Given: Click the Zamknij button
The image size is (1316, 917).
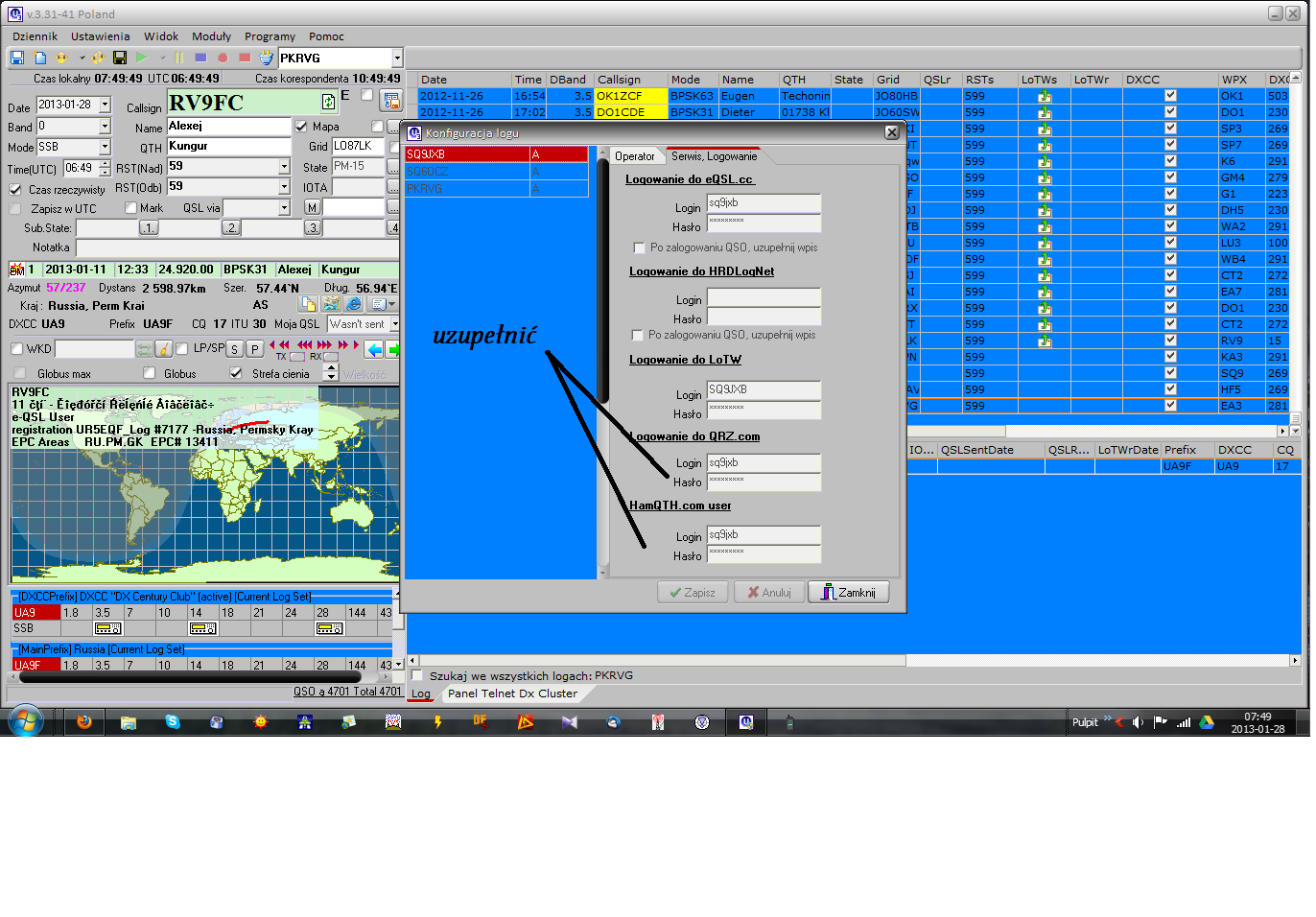Looking at the screenshot, I should [x=848, y=592].
